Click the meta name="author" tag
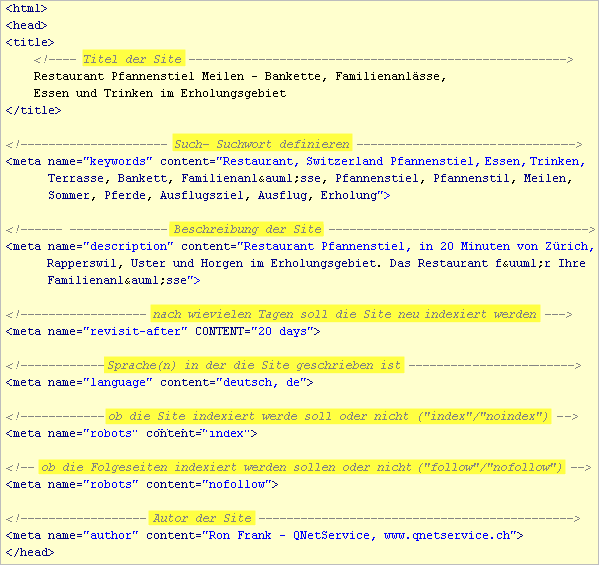This screenshot has width=599, height=565. (x=264, y=535)
